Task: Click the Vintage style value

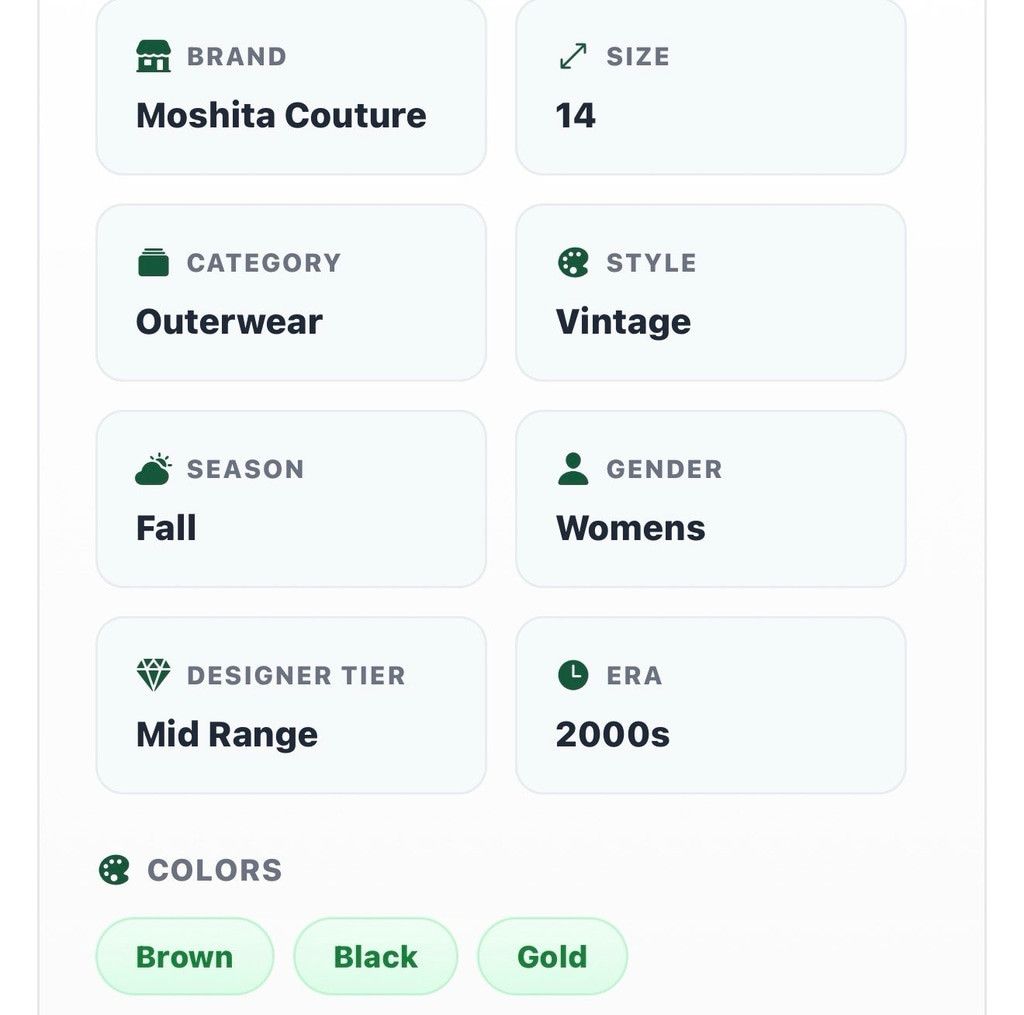Action: [x=623, y=322]
